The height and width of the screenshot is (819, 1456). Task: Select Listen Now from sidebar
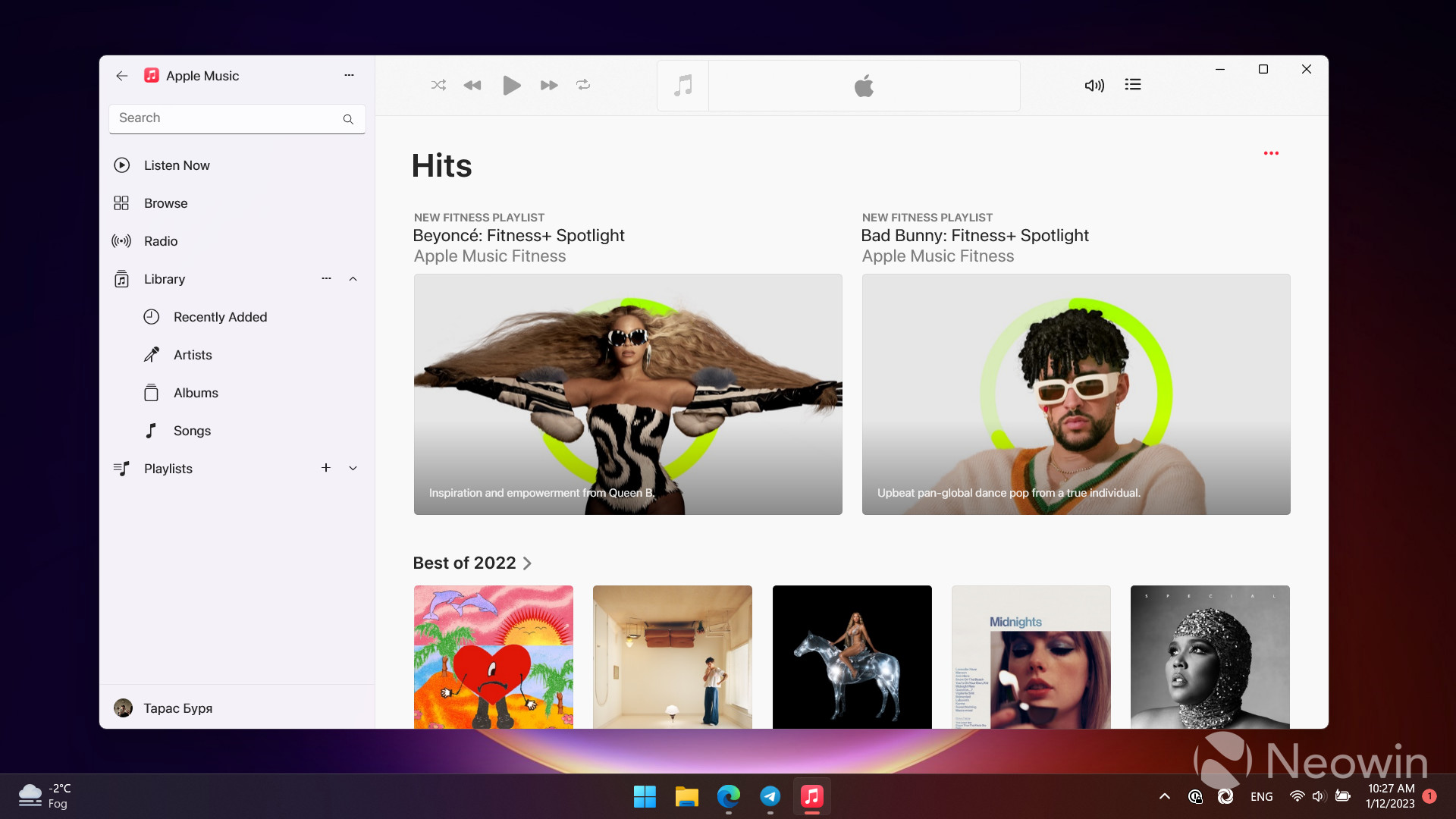tap(177, 165)
